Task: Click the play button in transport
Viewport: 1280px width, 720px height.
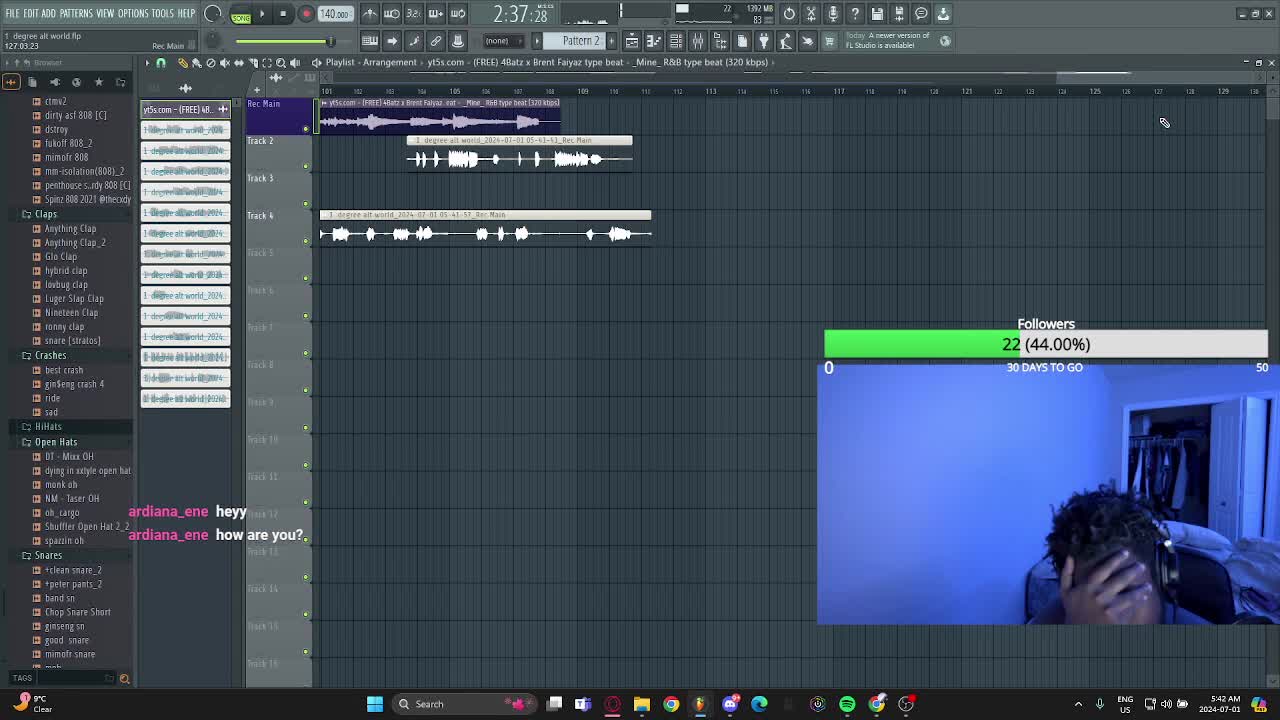Action: click(x=262, y=14)
